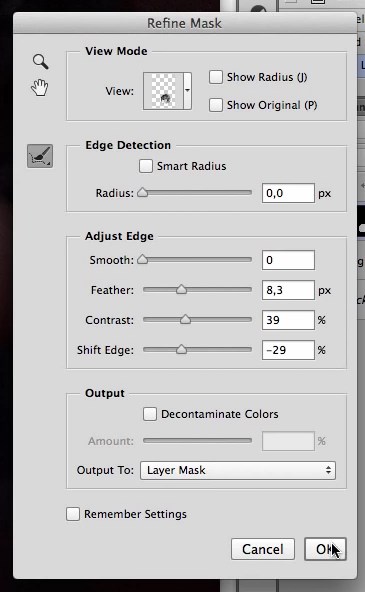
Task: Click the Shift Edge value field
Action: (x=288, y=350)
